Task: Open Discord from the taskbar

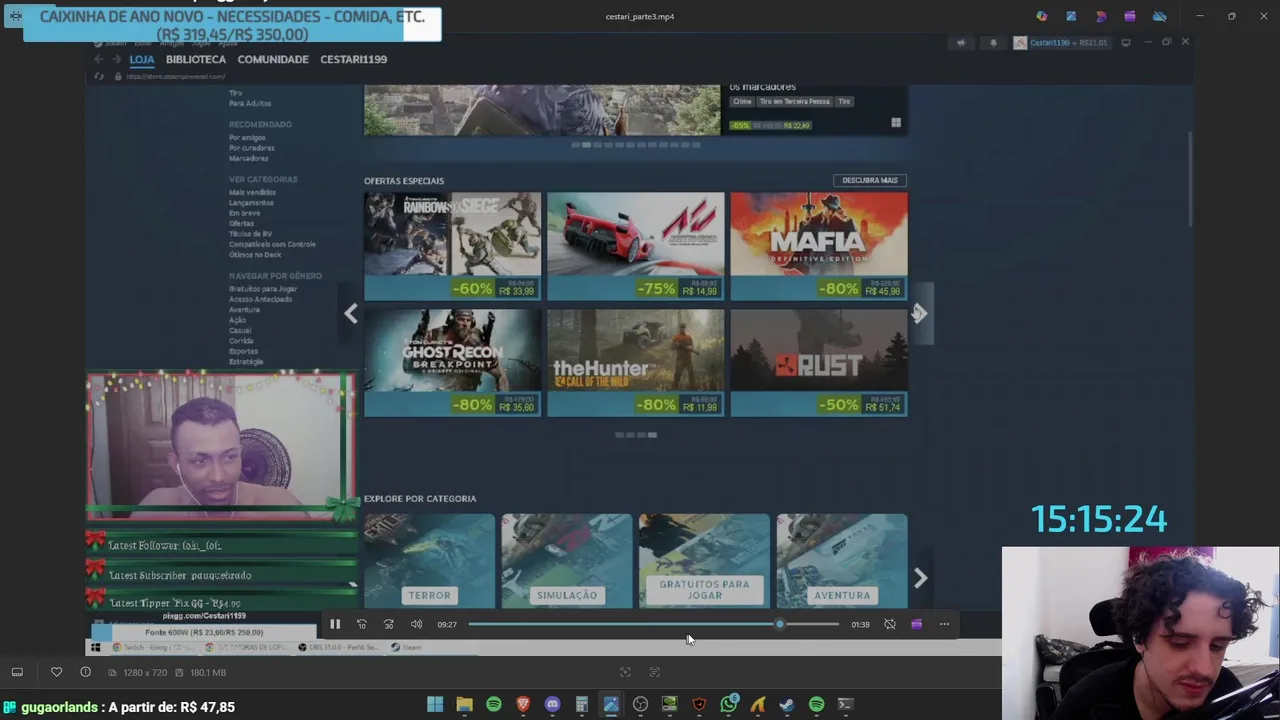Action: 552,704
